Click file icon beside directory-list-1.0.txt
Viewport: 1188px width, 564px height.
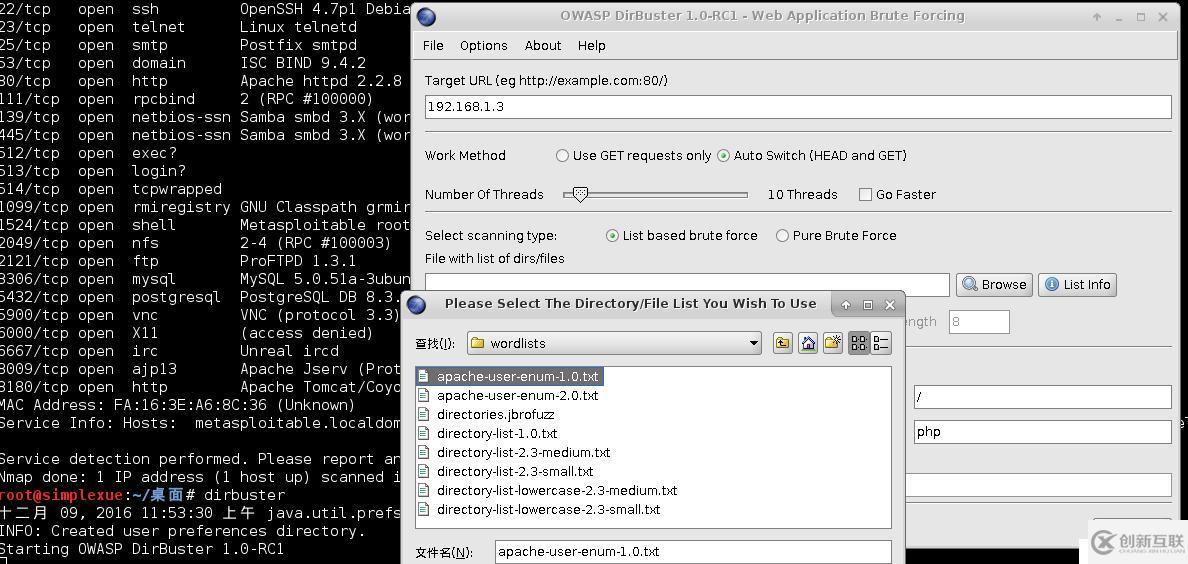(x=424, y=434)
